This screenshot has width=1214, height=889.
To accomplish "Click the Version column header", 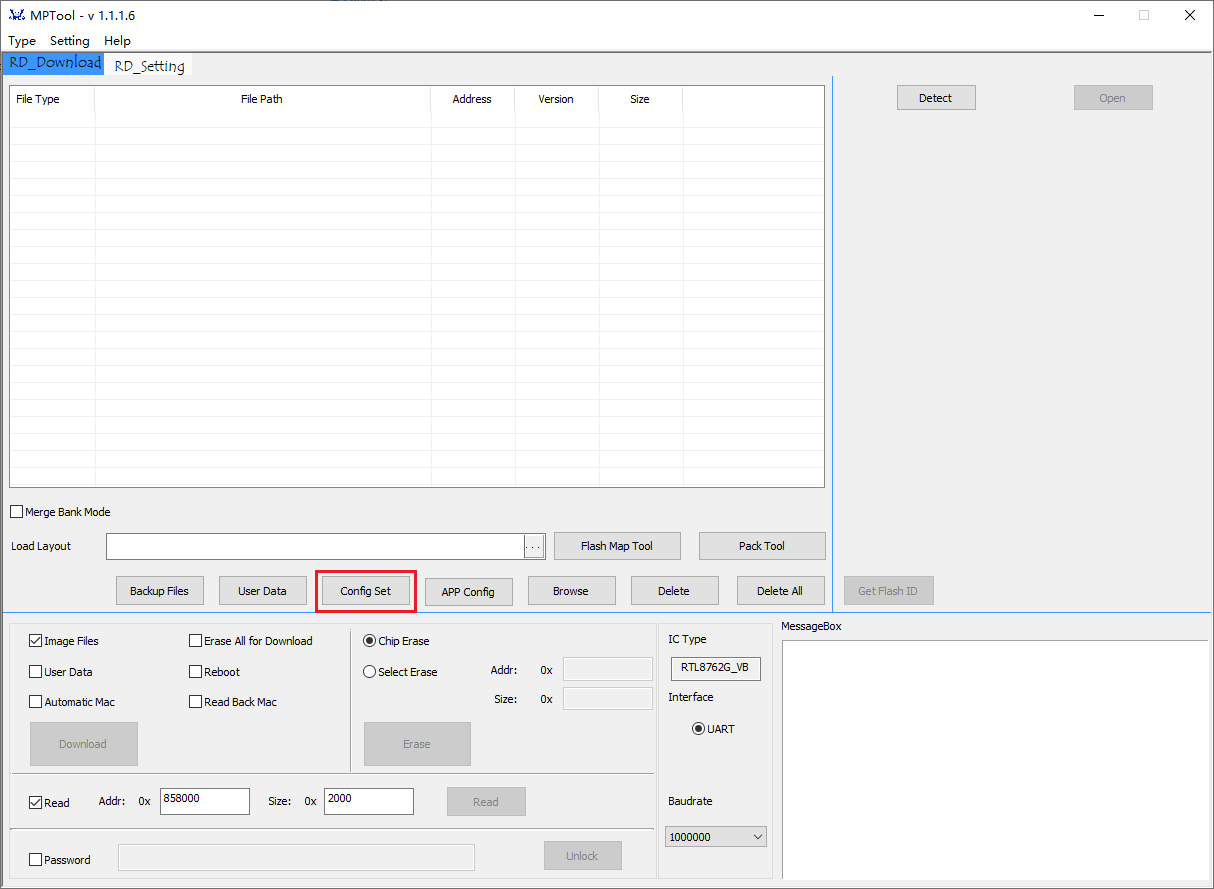I will [556, 99].
